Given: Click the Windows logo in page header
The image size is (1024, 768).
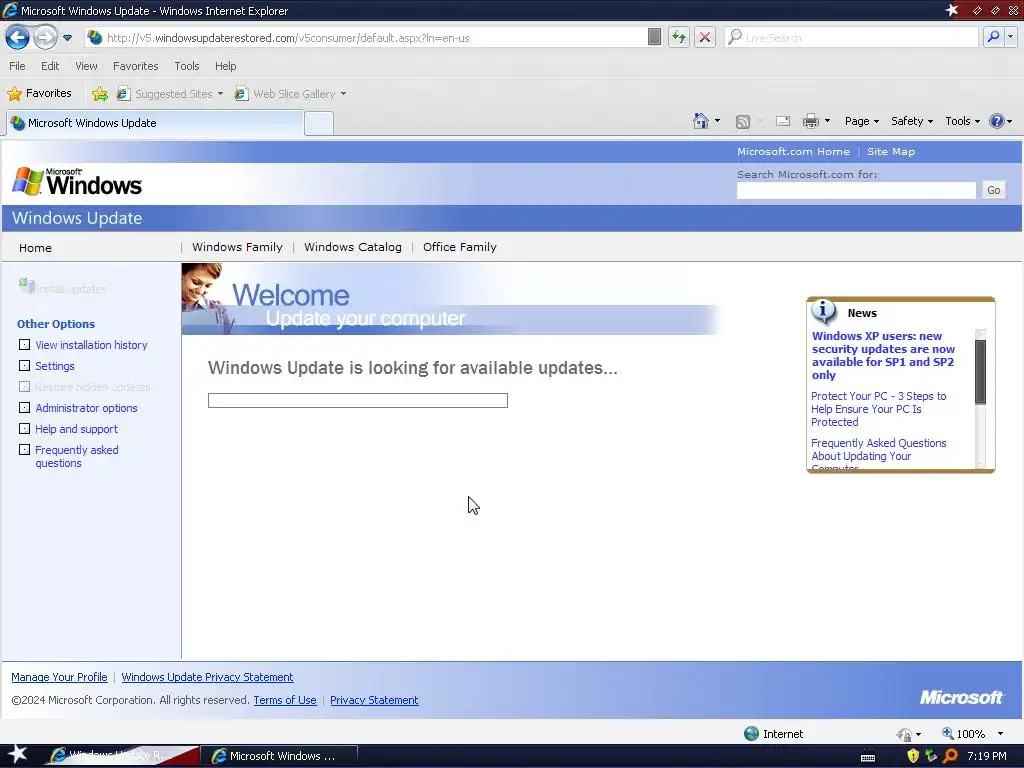Looking at the screenshot, I should tap(77, 182).
